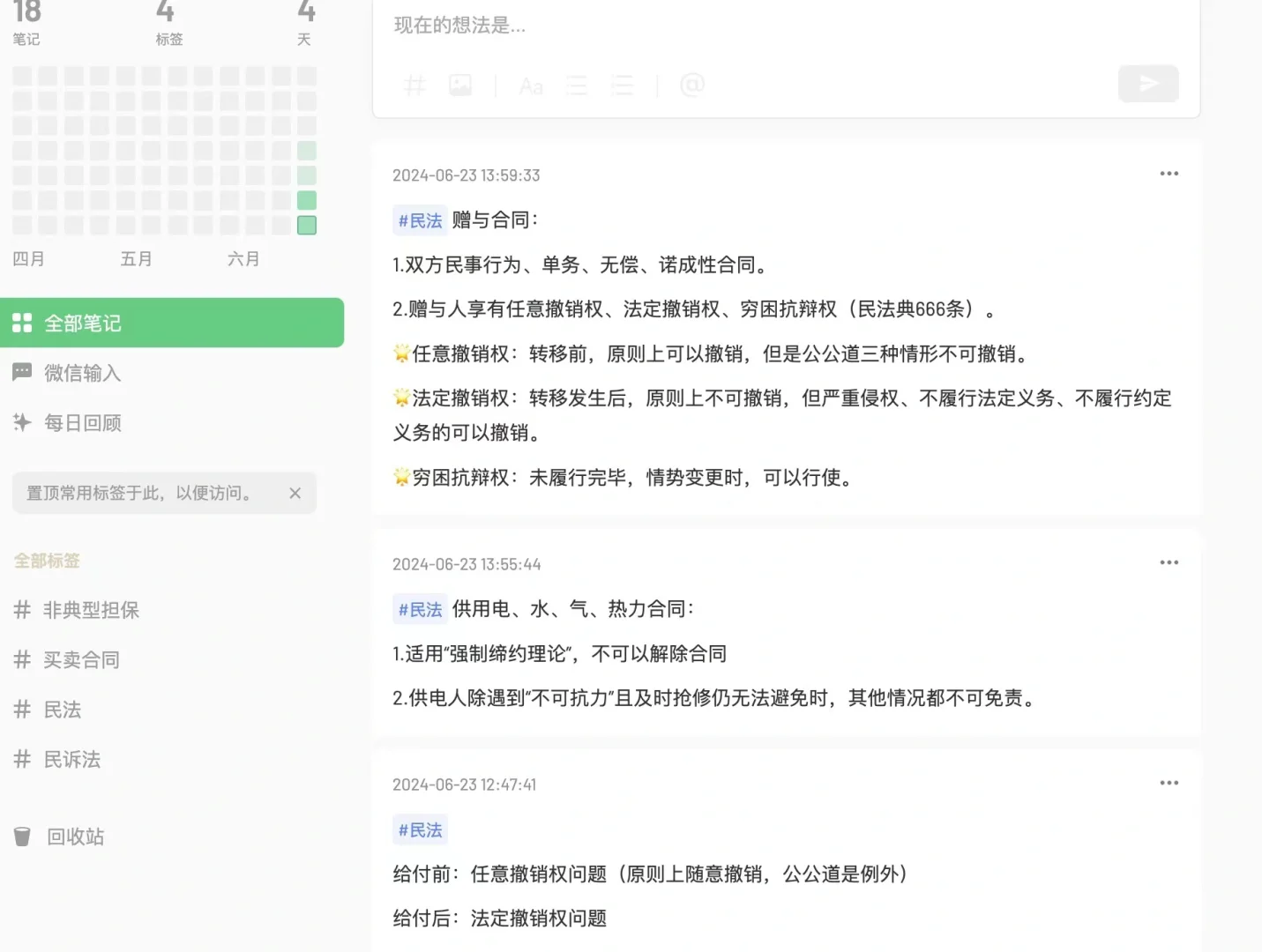Open the options menu of the 13:55:44 note
The image size is (1262, 952).
1169,562
